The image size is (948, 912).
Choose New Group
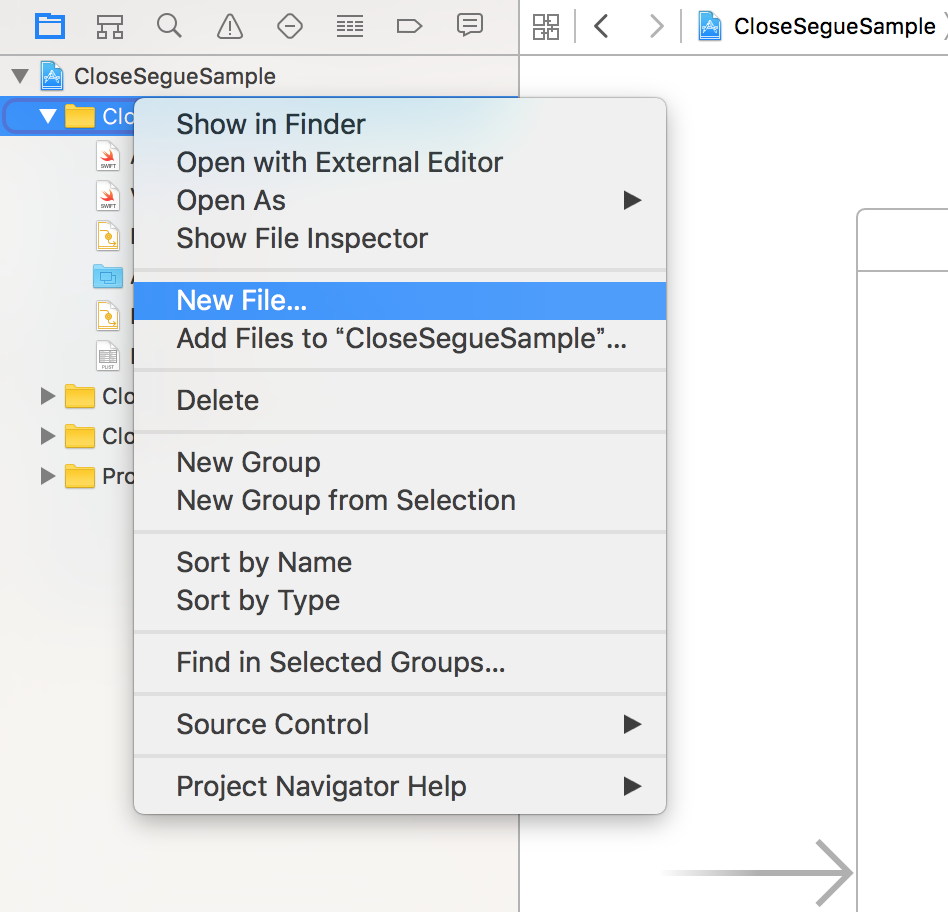tap(400, 463)
